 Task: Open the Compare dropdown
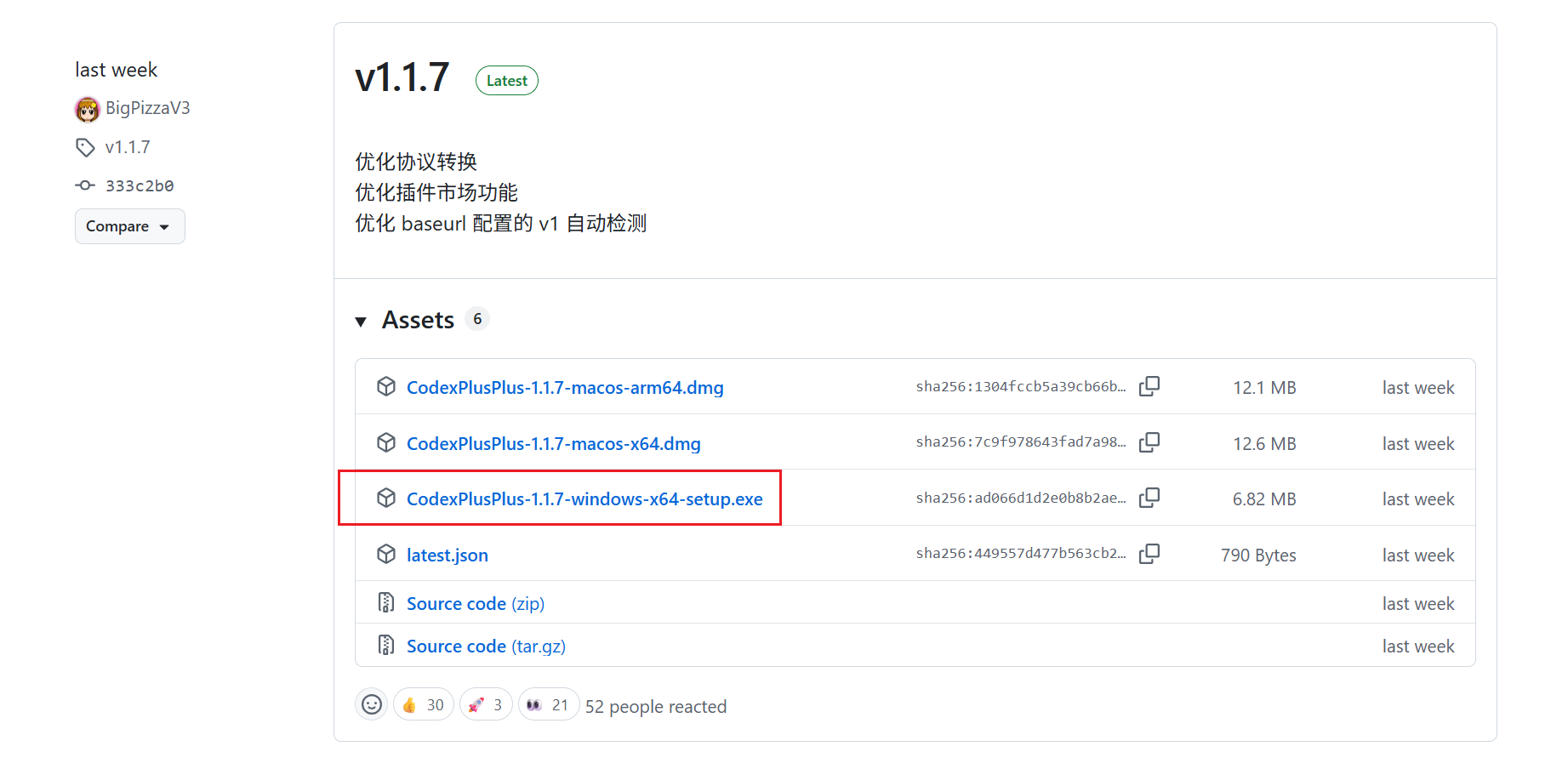pos(130,226)
